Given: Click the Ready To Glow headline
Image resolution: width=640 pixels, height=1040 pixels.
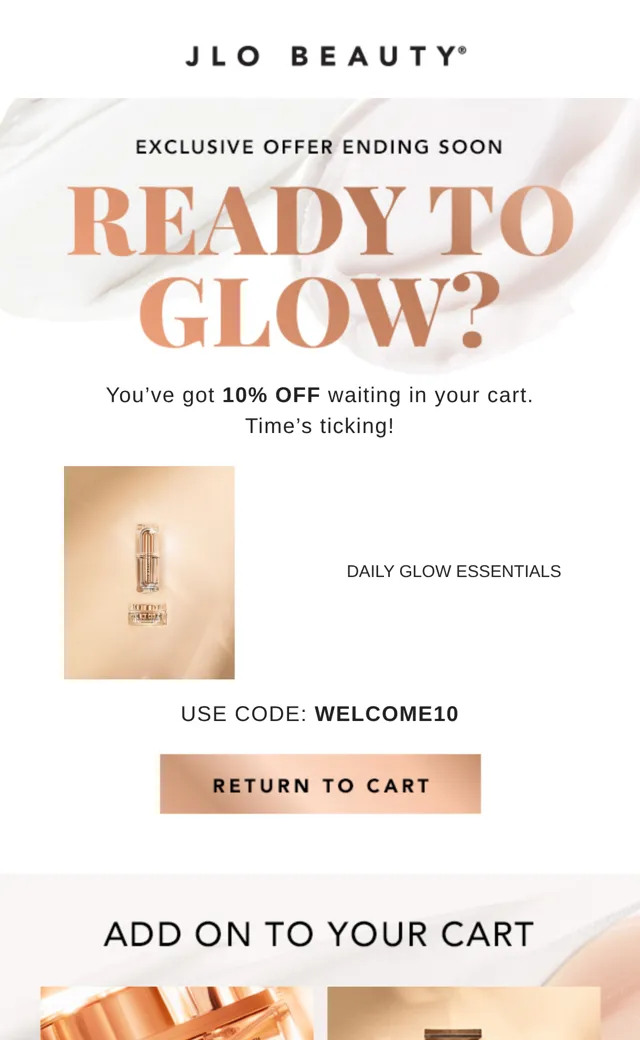Looking at the screenshot, I should 320,267.
